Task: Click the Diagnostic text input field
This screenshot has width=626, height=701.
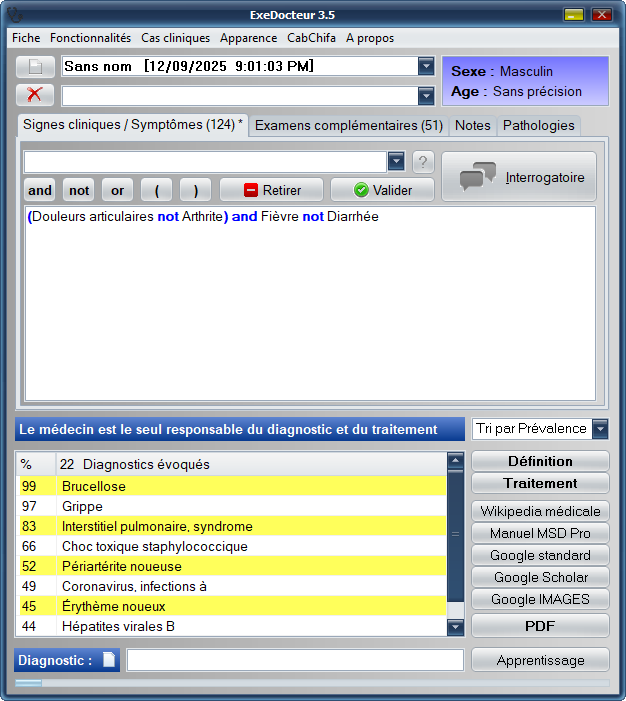Action: (295, 660)
